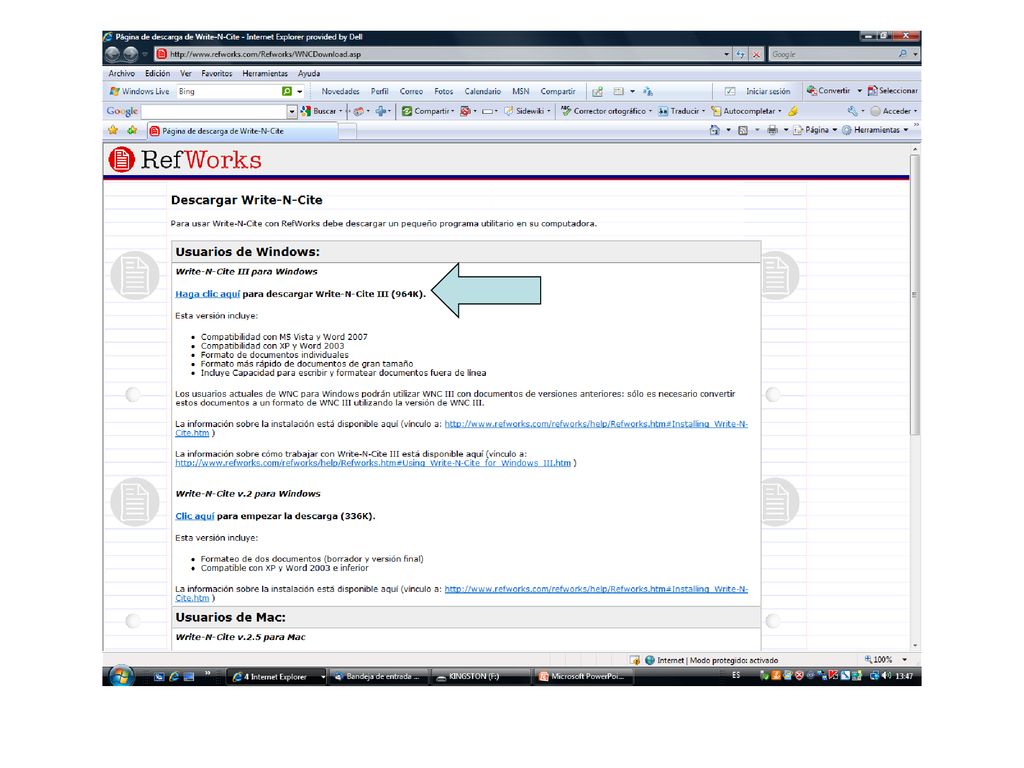Viewport: 1024px width, 768px height.
Task: Click the Google Buscar button
Action: click(321, 111)
